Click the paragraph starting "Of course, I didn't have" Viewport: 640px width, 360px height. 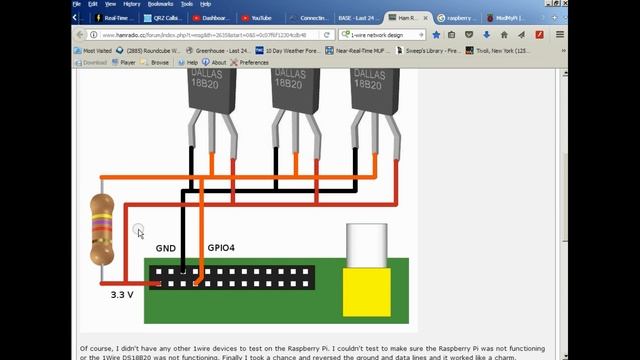(313, 353)
